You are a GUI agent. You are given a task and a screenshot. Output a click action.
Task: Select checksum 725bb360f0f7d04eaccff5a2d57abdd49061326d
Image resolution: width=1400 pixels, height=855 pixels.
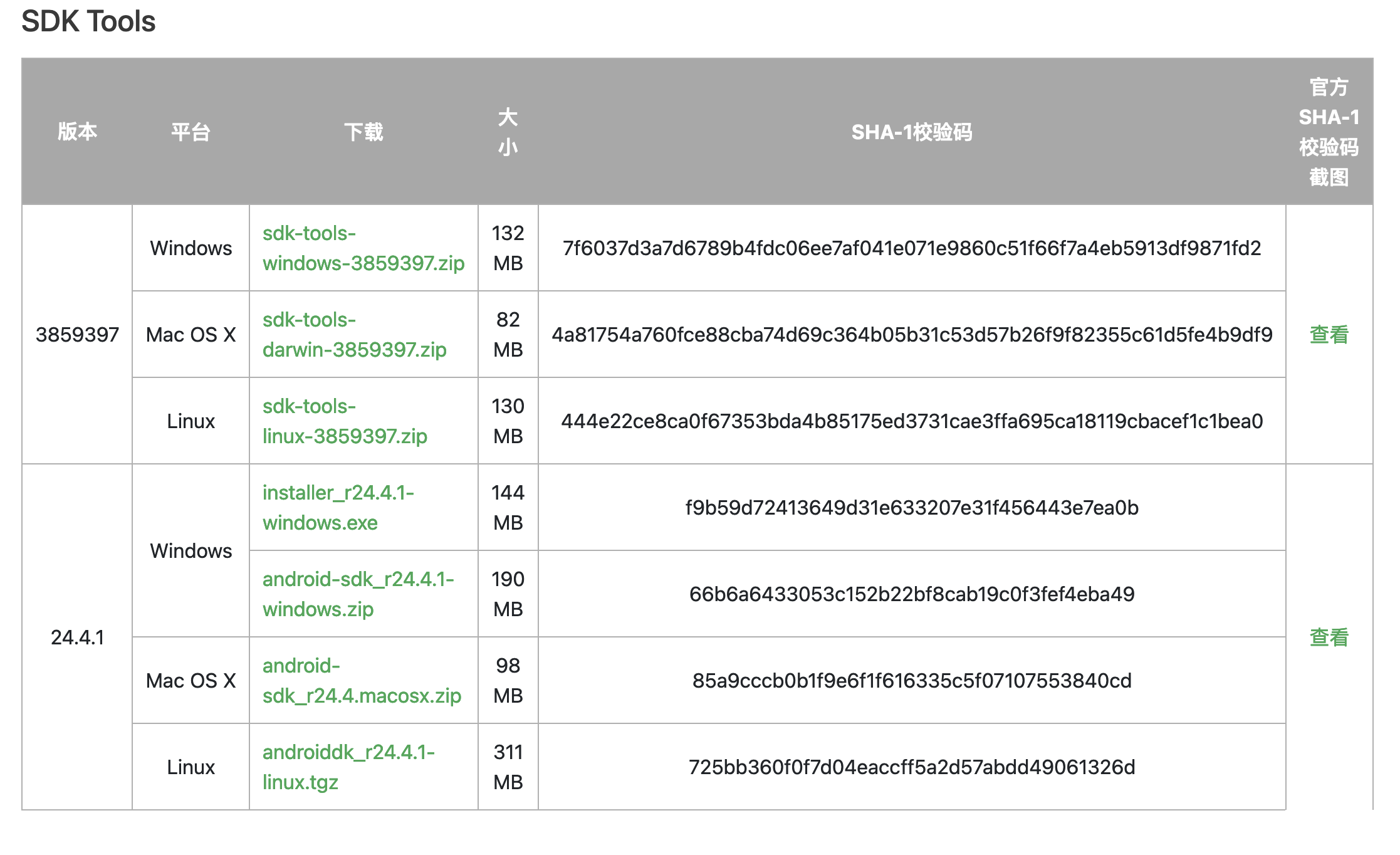click(x=912, y=767)
